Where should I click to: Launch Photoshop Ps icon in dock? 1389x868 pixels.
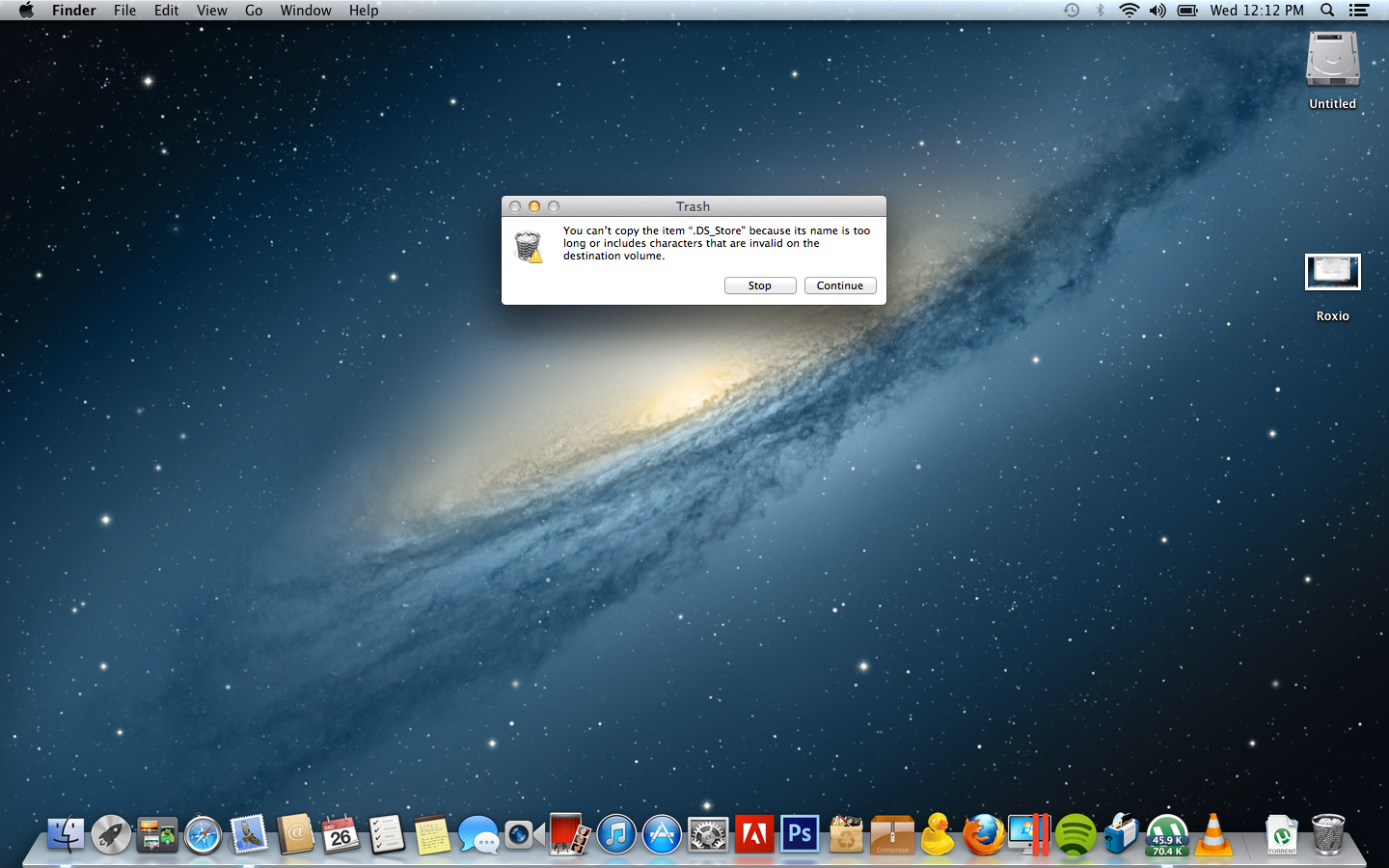pyautogui.click(x=800, y=835)
